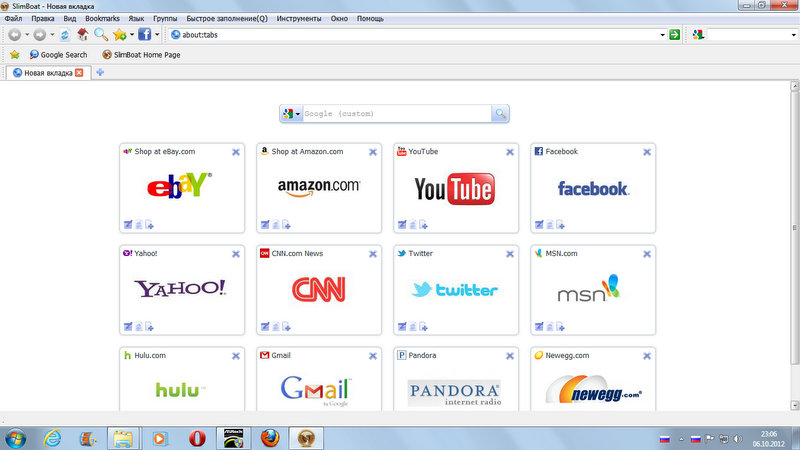This screenshot has width=800, height=450.
Task: Expand the Facebook toolbar dropdown arrow
Action: coord(157,35)
